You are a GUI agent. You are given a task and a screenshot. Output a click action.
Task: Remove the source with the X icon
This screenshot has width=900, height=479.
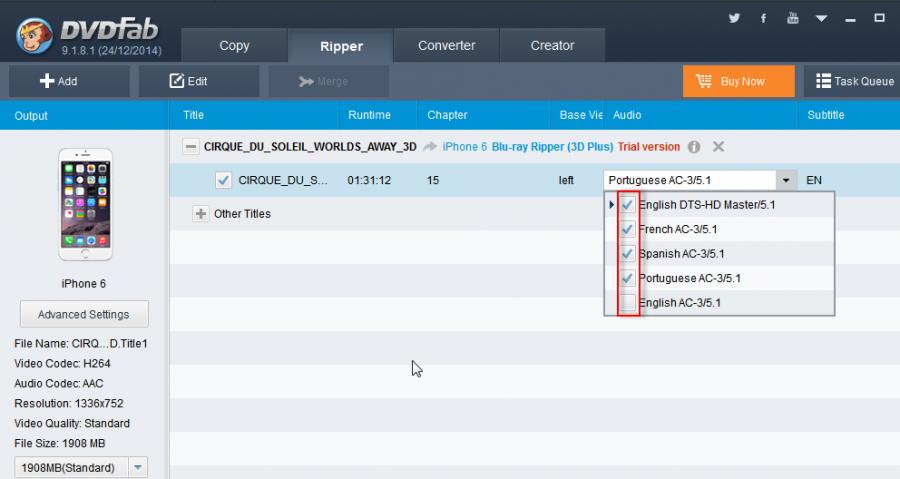point(718,147)
